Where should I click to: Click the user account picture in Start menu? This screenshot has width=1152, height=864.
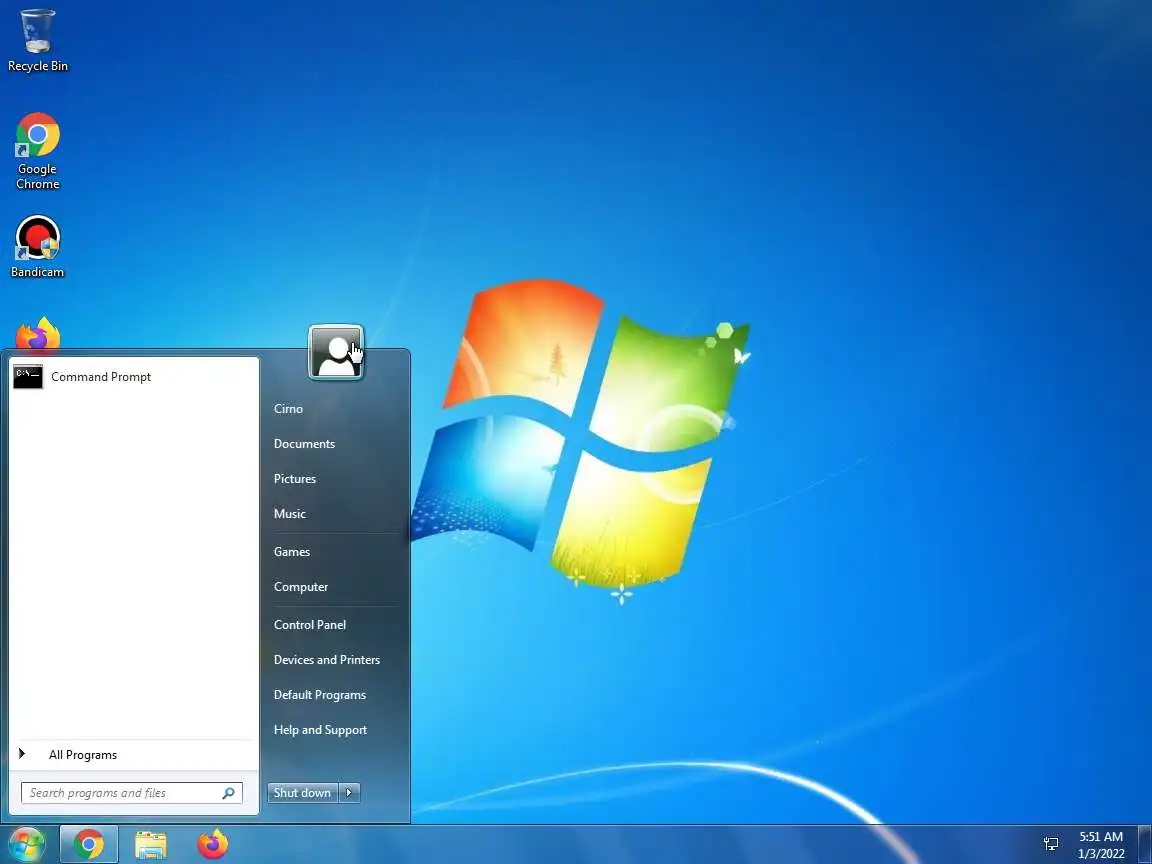[x=336, y=352]
